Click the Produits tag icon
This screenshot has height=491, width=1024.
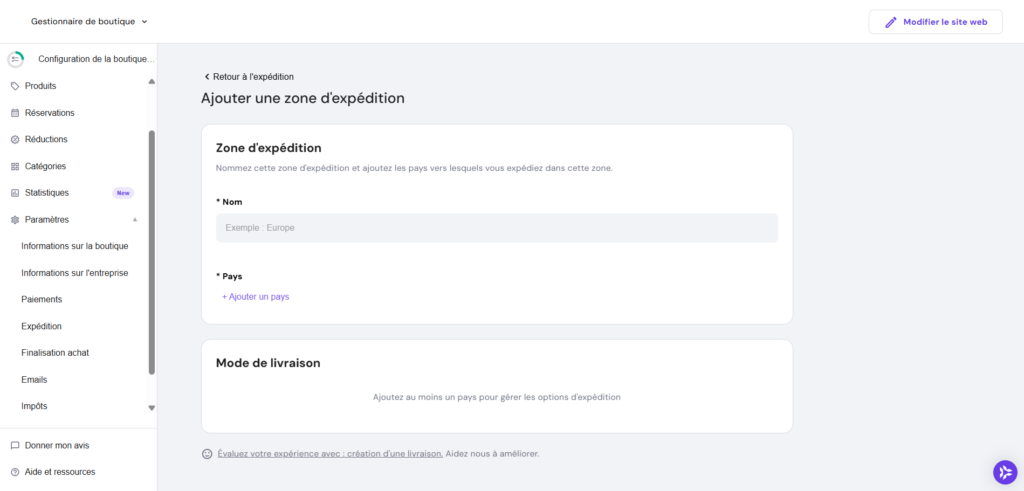click(x=15, y=86)
